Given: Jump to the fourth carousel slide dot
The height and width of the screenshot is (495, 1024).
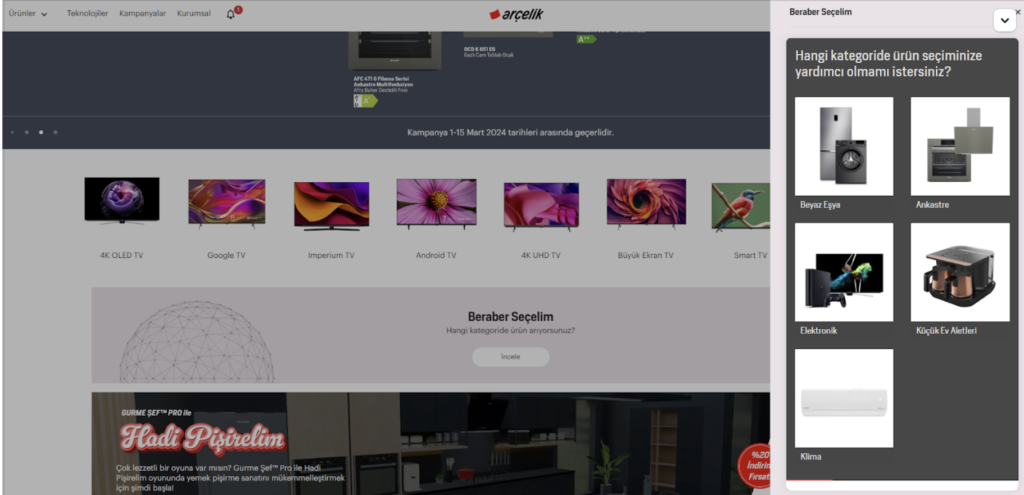Looking at the screenshot, I should tap(56, 132).
